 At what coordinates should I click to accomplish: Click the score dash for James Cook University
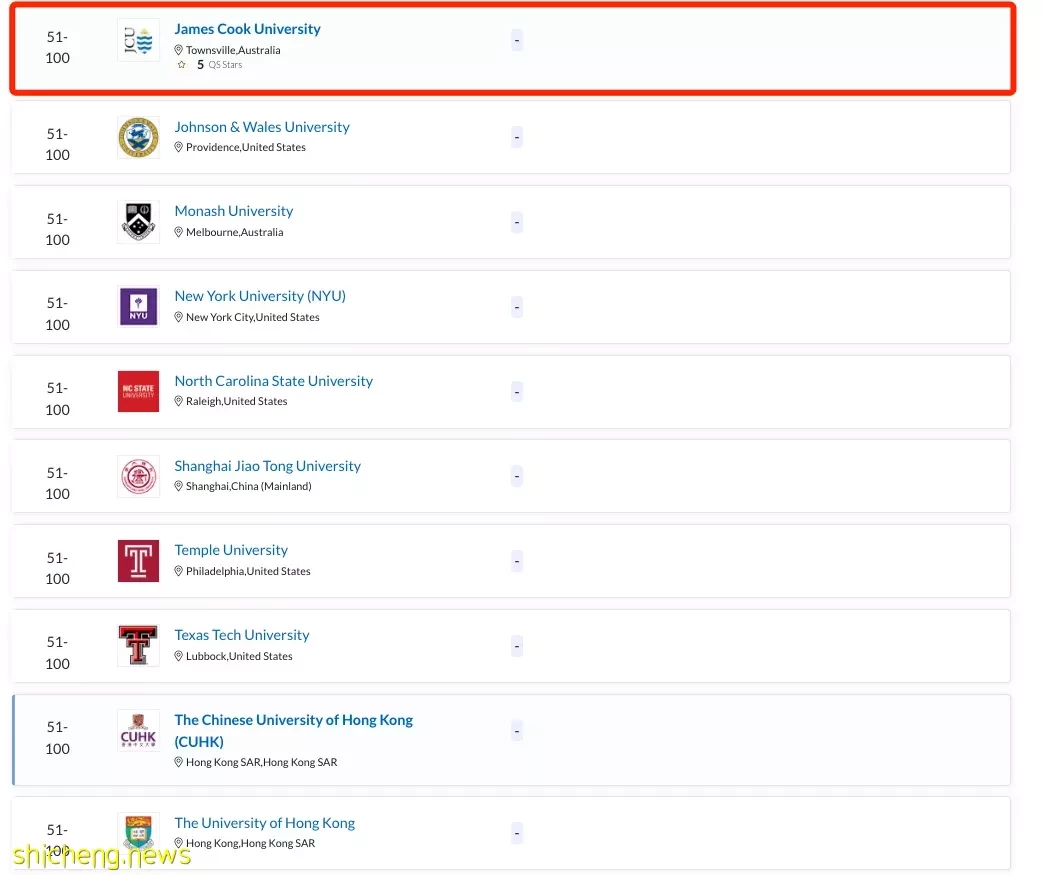point(517,40)
